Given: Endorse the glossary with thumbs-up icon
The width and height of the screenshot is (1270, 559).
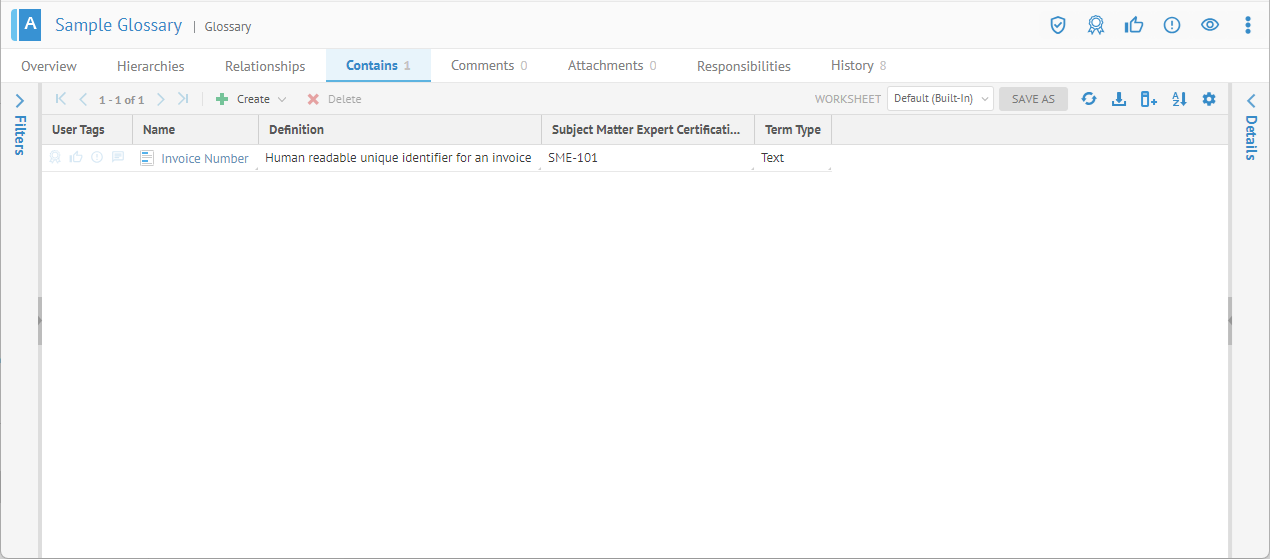Looking at the screenshot, I should 1134,25.
